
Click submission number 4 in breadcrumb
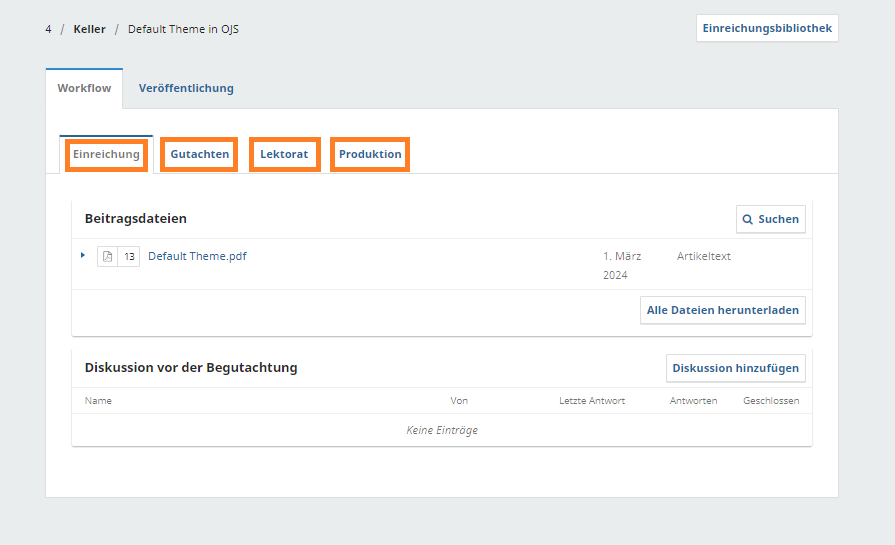coord(48,29)
